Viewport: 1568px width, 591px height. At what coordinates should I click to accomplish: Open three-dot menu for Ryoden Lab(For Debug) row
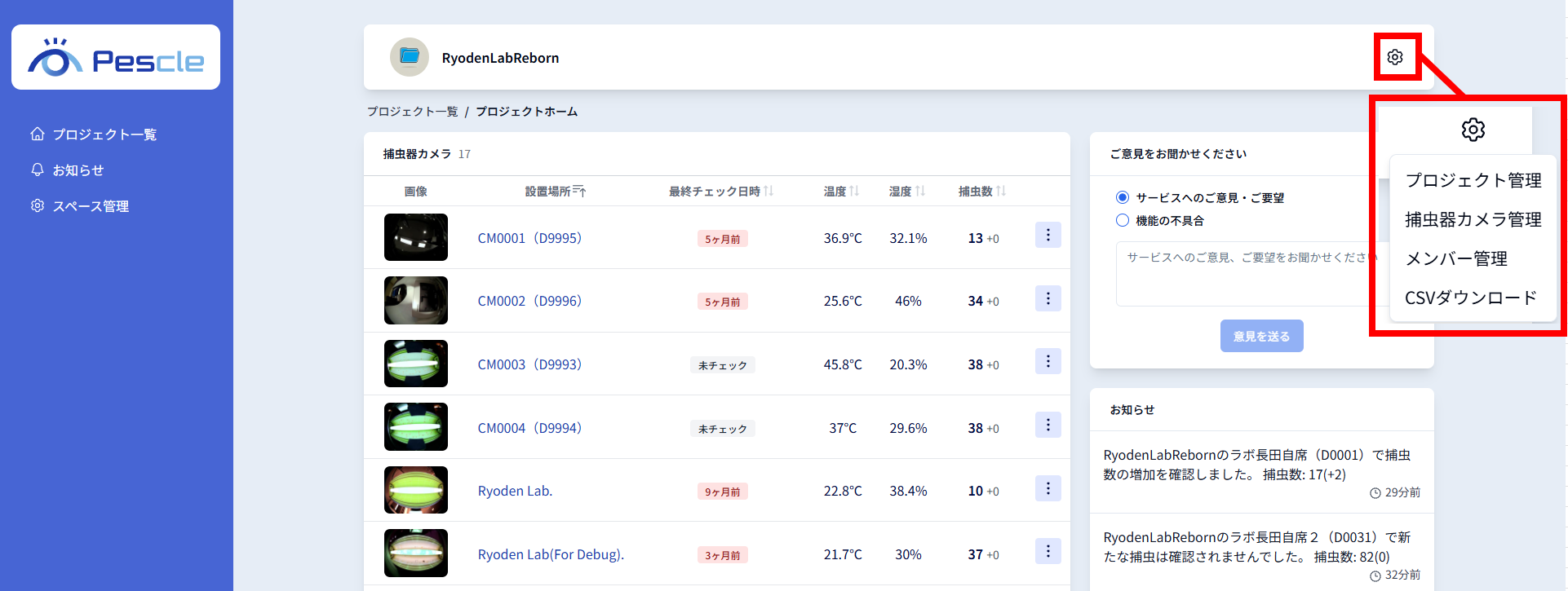pos(1048,552)
